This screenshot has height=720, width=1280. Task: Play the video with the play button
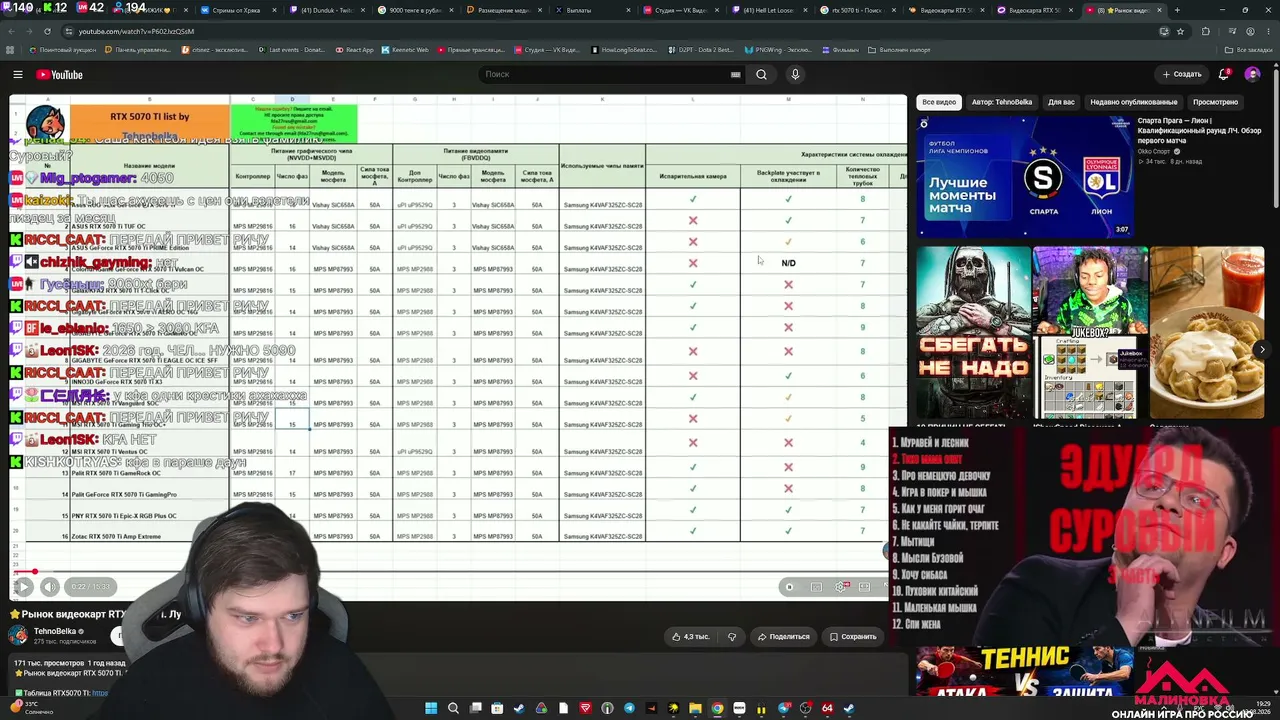[24, 587]
